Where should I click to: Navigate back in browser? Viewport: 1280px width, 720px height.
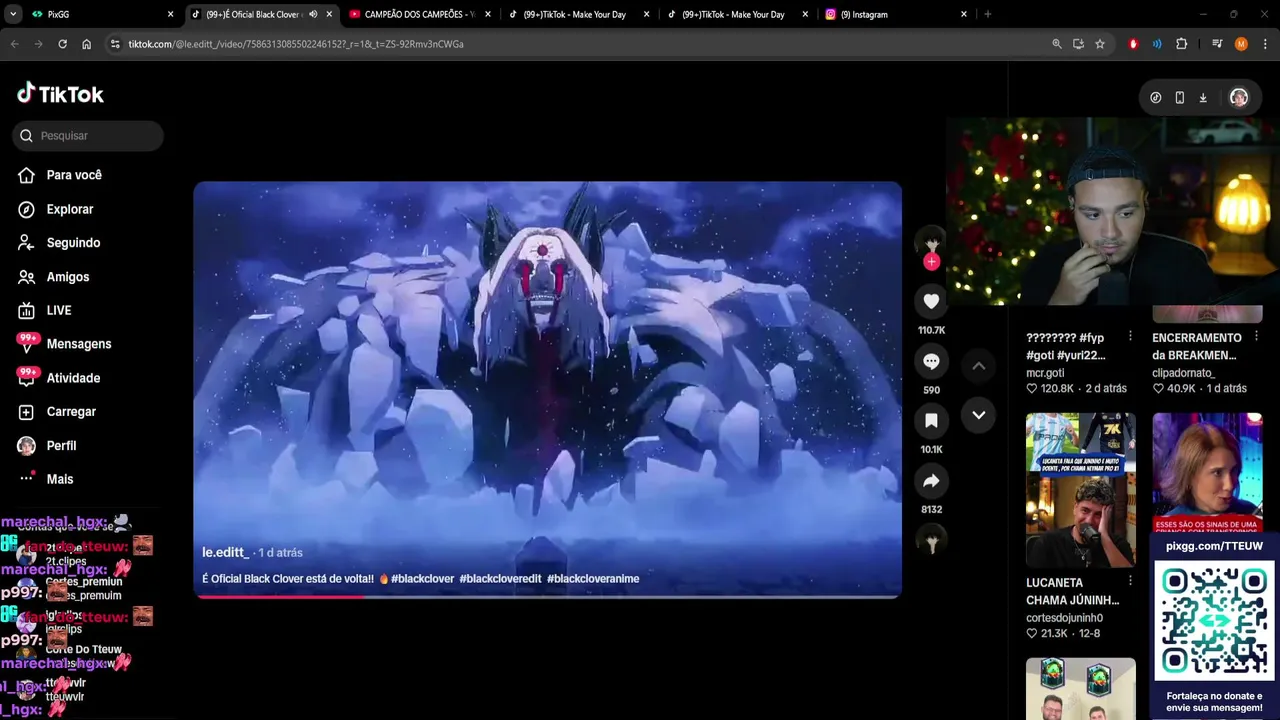pyautogui.click(x=14, y=44)
